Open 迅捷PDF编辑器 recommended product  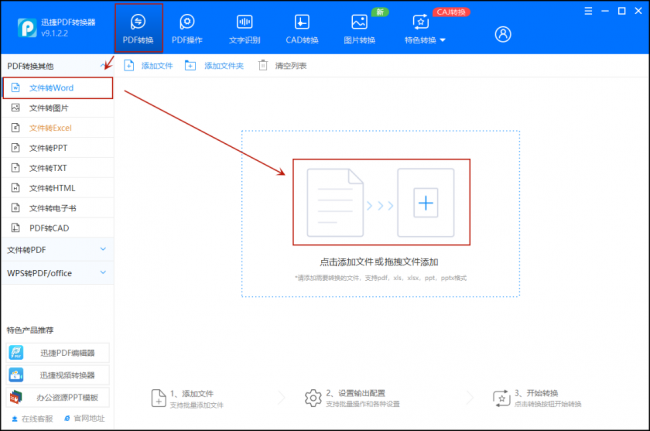pyautogui.click(x=58, y=353)
